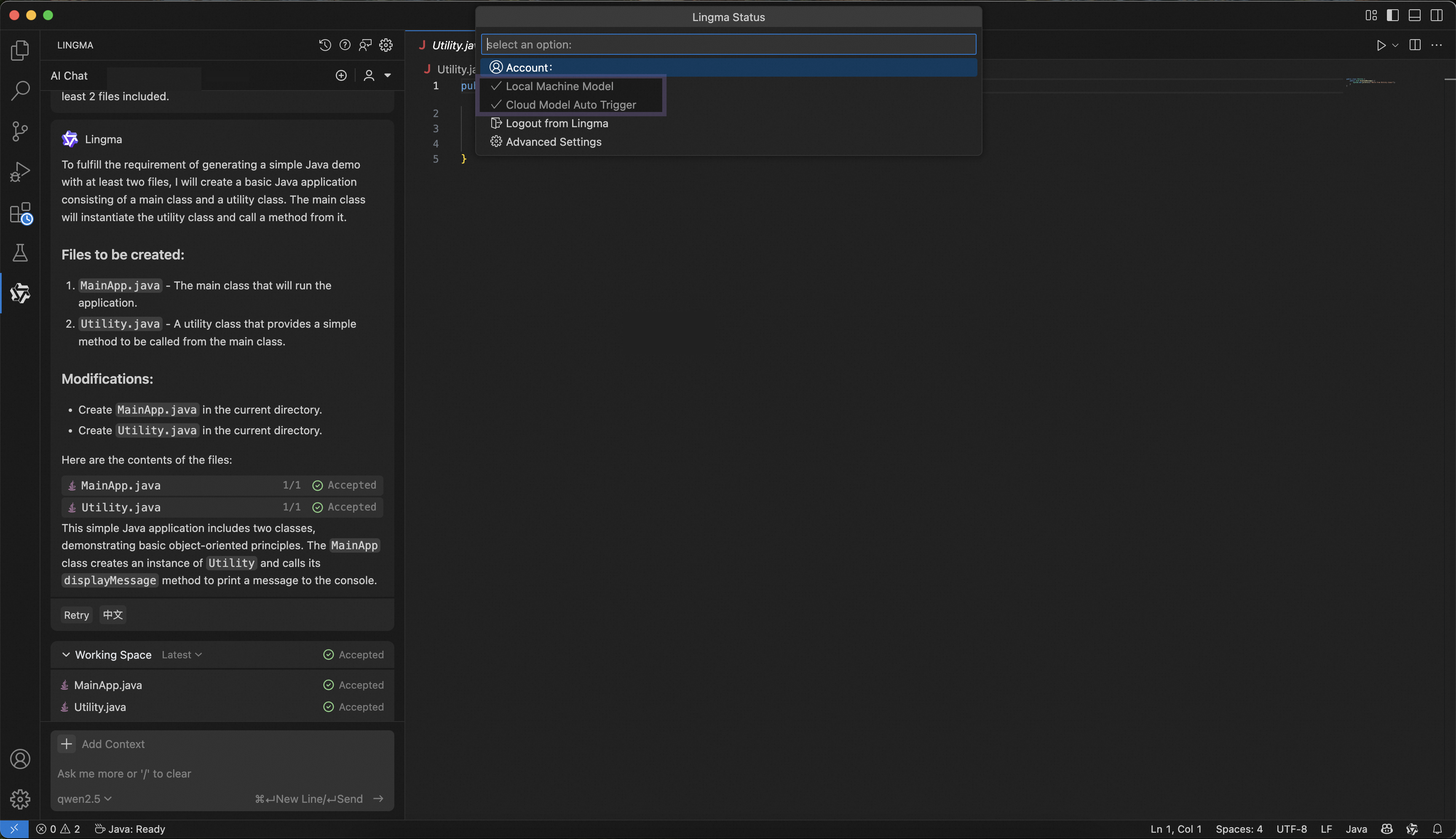Change language mode via Java status item

1356,829
